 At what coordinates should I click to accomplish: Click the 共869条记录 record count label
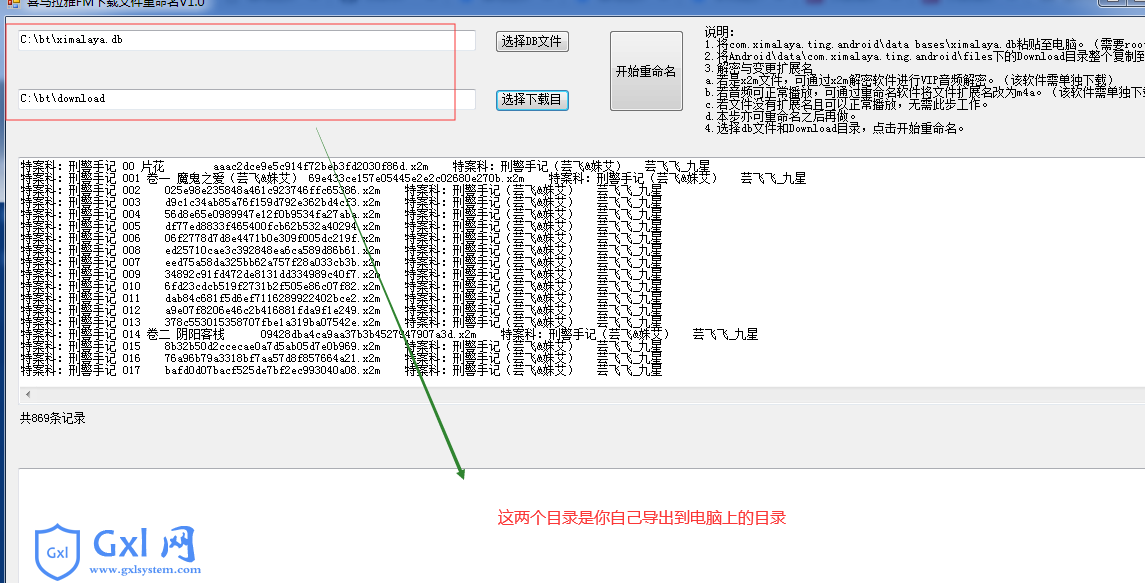[x=53, y=419]
